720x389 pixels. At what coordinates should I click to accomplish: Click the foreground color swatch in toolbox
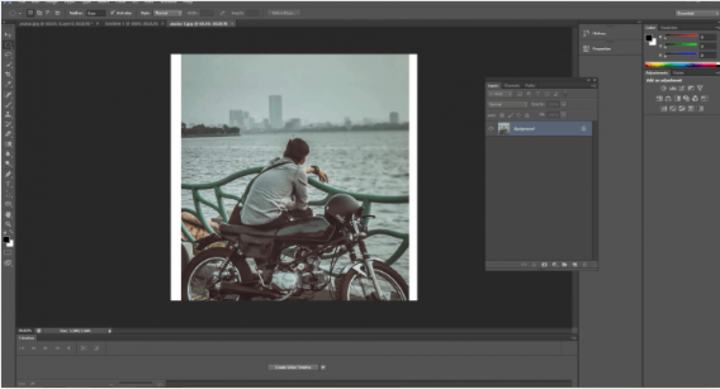point(6,239)
